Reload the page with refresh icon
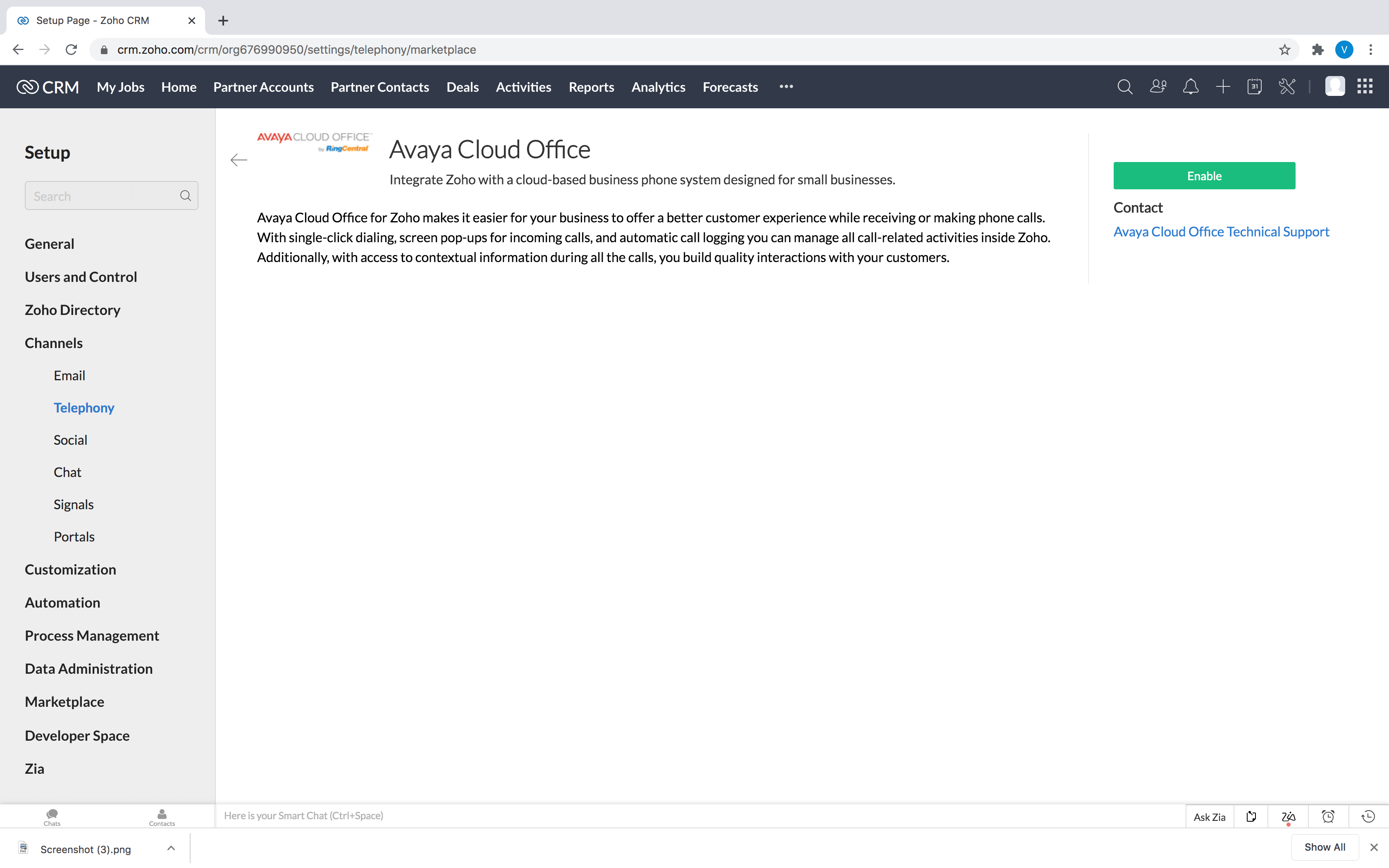1389x868 pixels. pos(71,50)
